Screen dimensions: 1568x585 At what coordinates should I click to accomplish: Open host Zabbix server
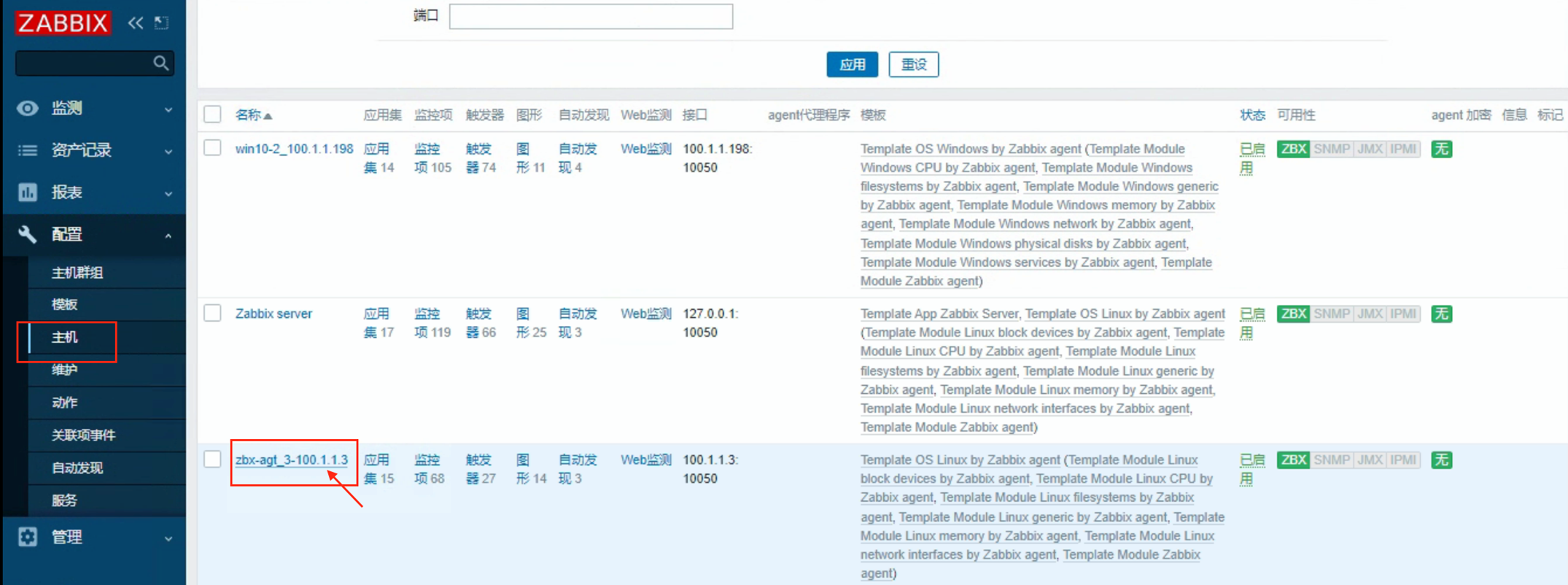point(273,314)
